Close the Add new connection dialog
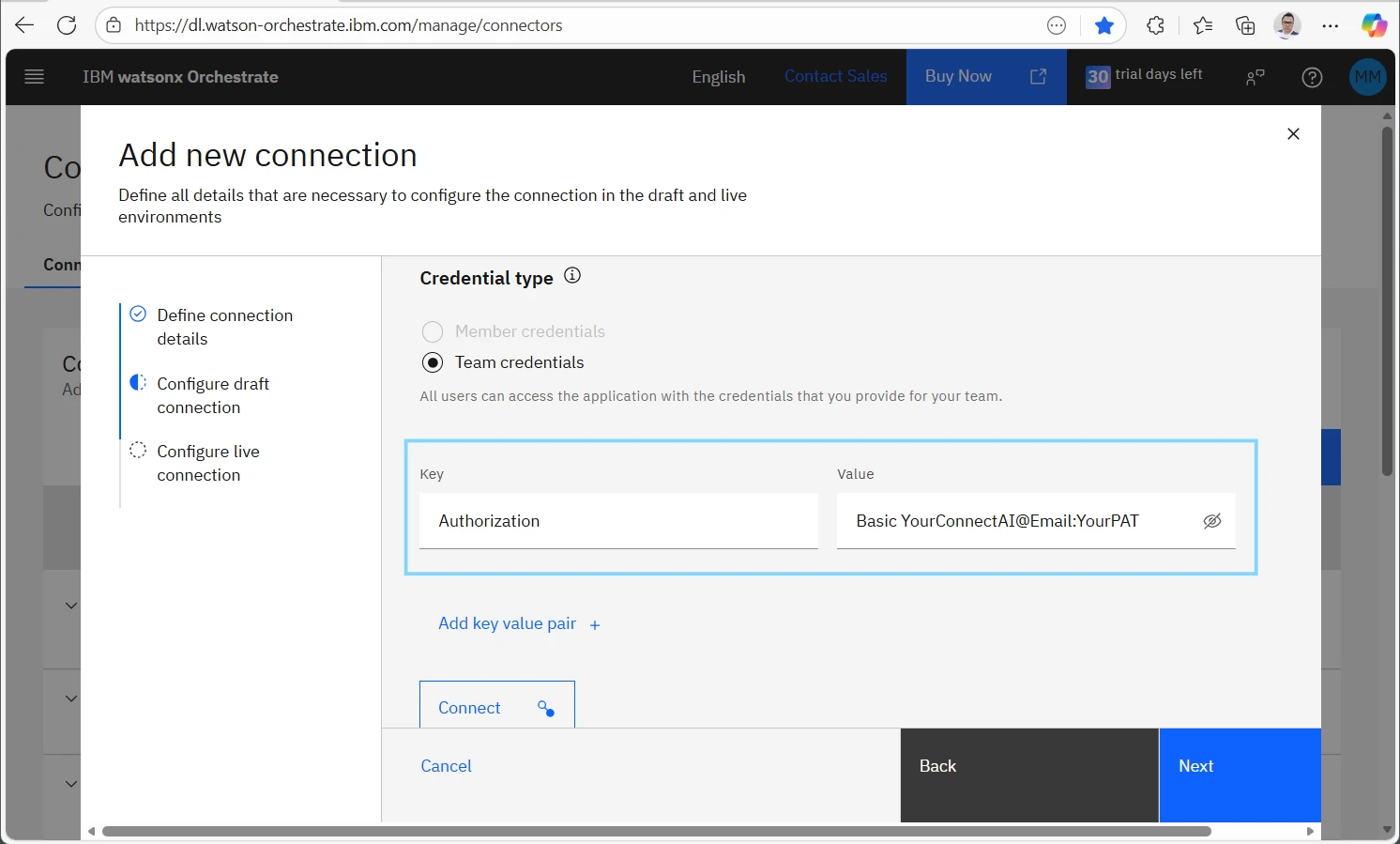1400x844 pixels. 1293,134
